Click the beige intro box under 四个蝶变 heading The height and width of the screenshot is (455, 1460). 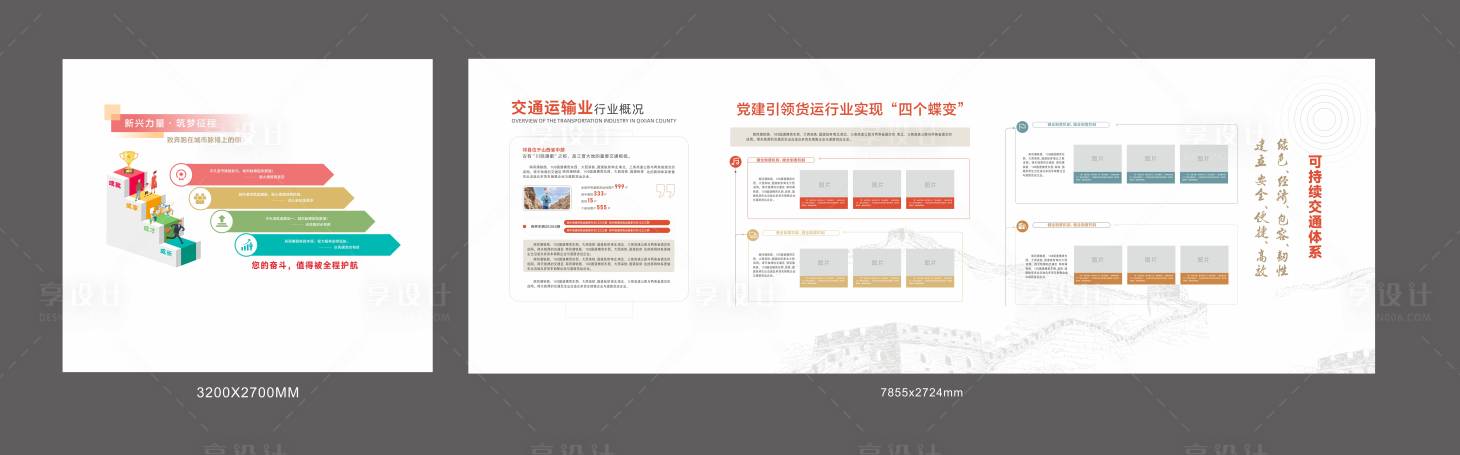tap(849, 135)
